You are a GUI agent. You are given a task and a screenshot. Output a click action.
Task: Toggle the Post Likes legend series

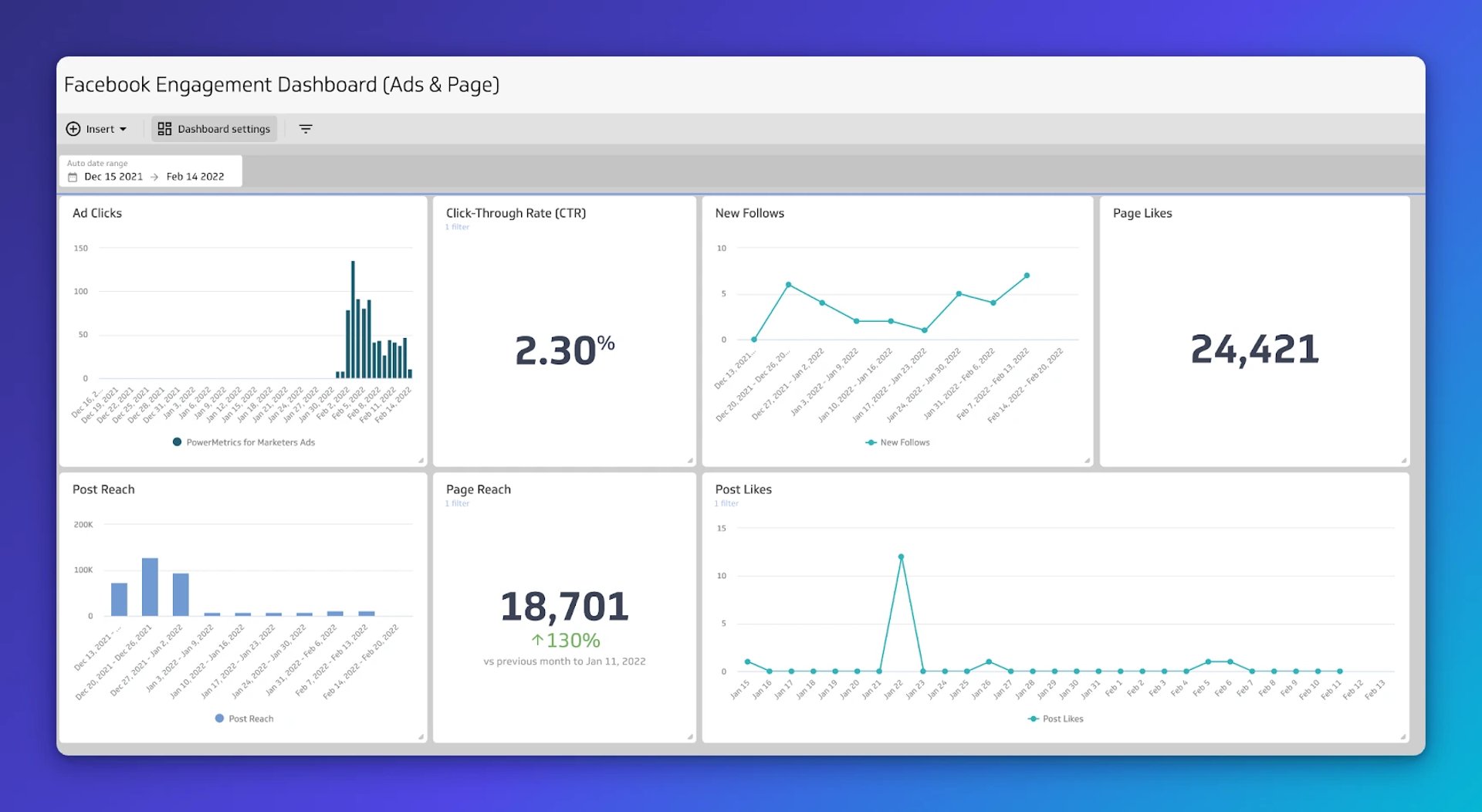point(1055,719)
